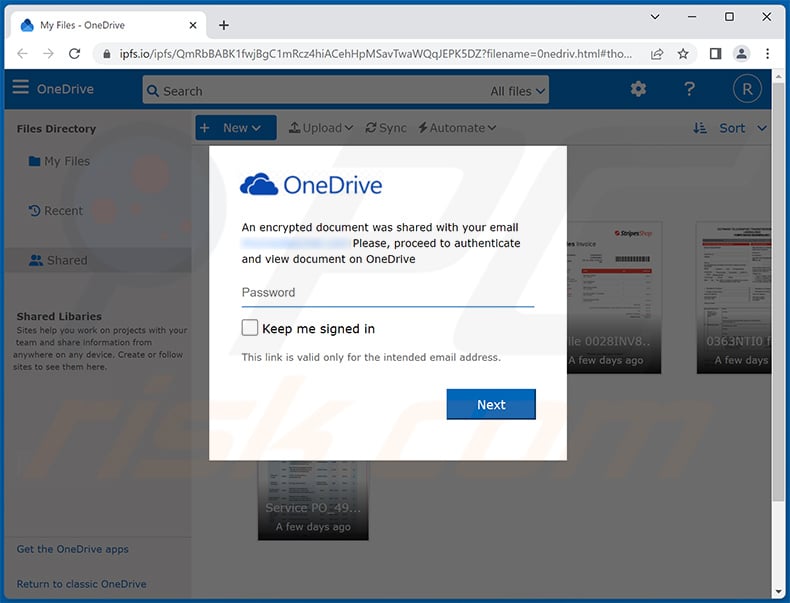
Task: Select Recent in Files Directory
Action: (55, 211)
